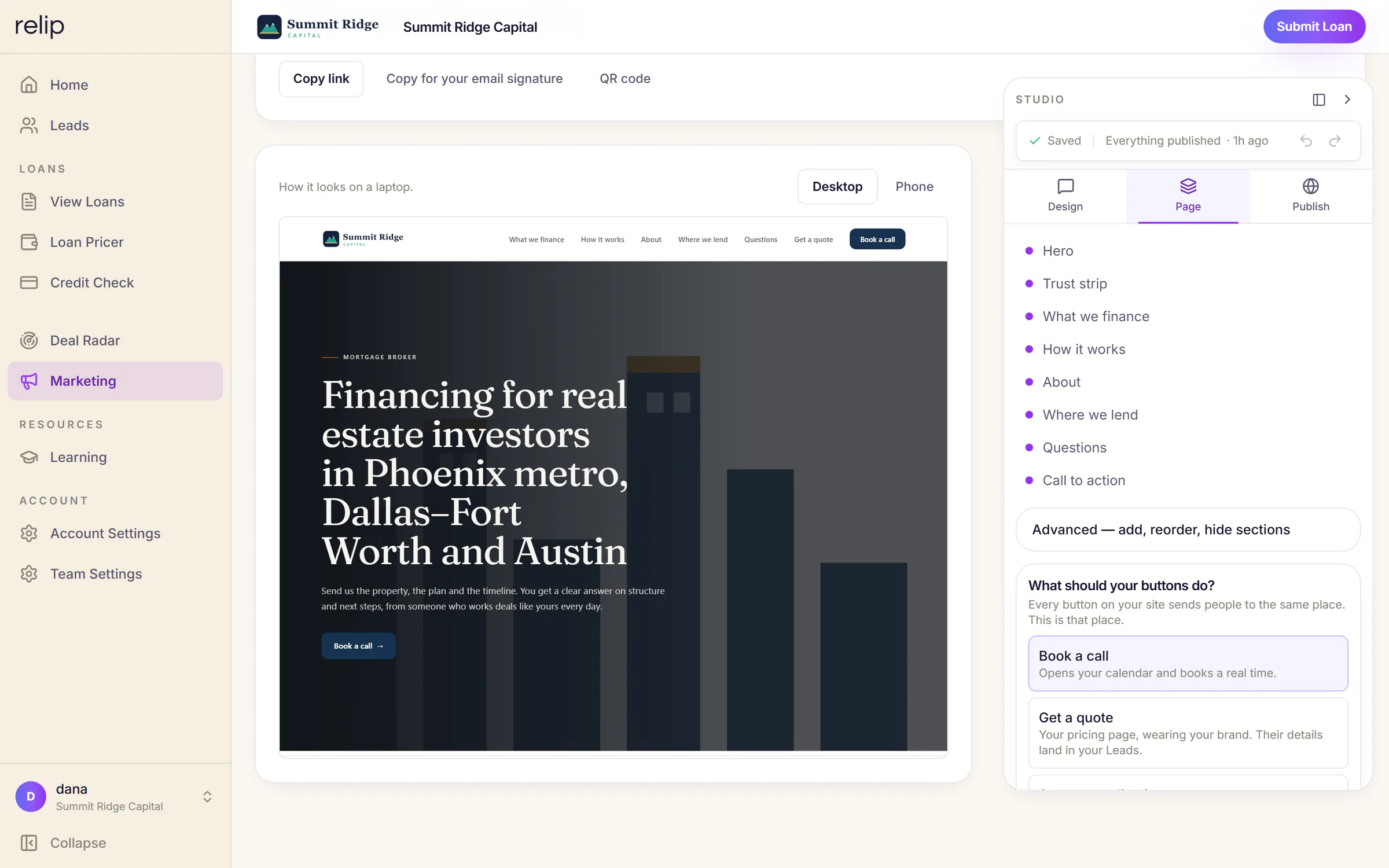Screen dimensions: 1389x868
Task: Expand Advanced add, reorder, hide sections
Action: pyautogui.click(x=1188, y=529)
